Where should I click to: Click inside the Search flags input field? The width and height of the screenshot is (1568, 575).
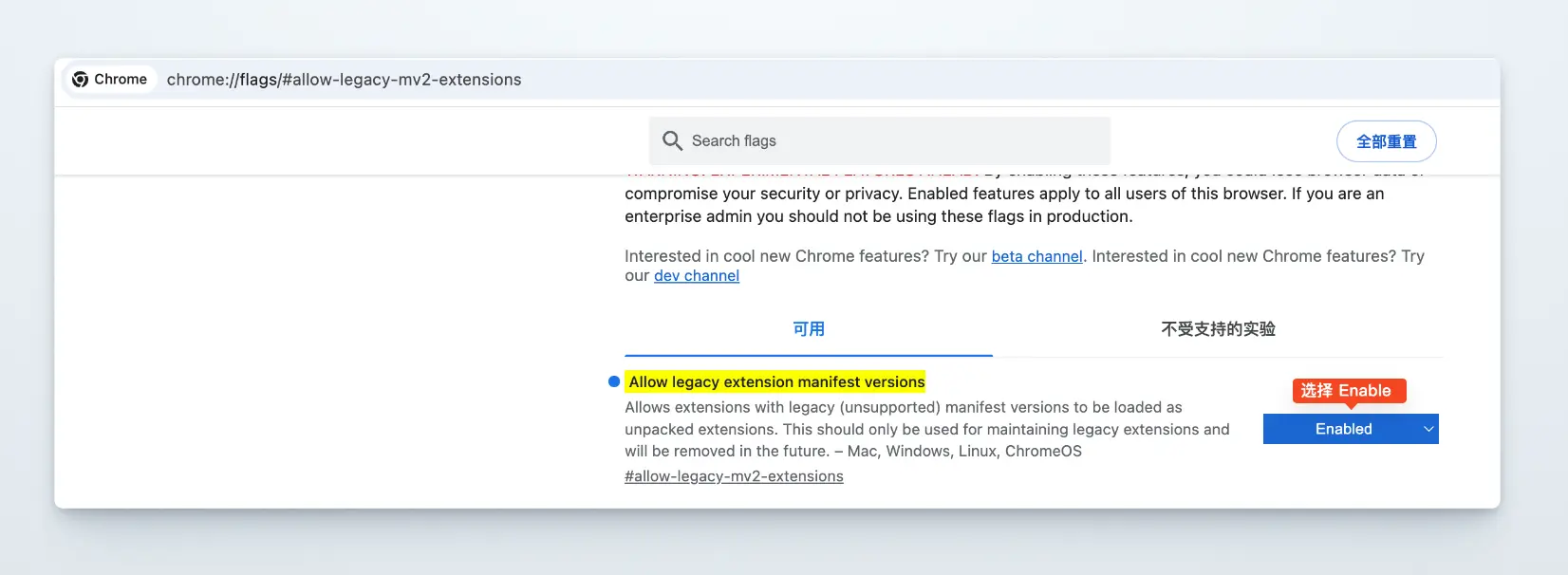pos(878,140)
